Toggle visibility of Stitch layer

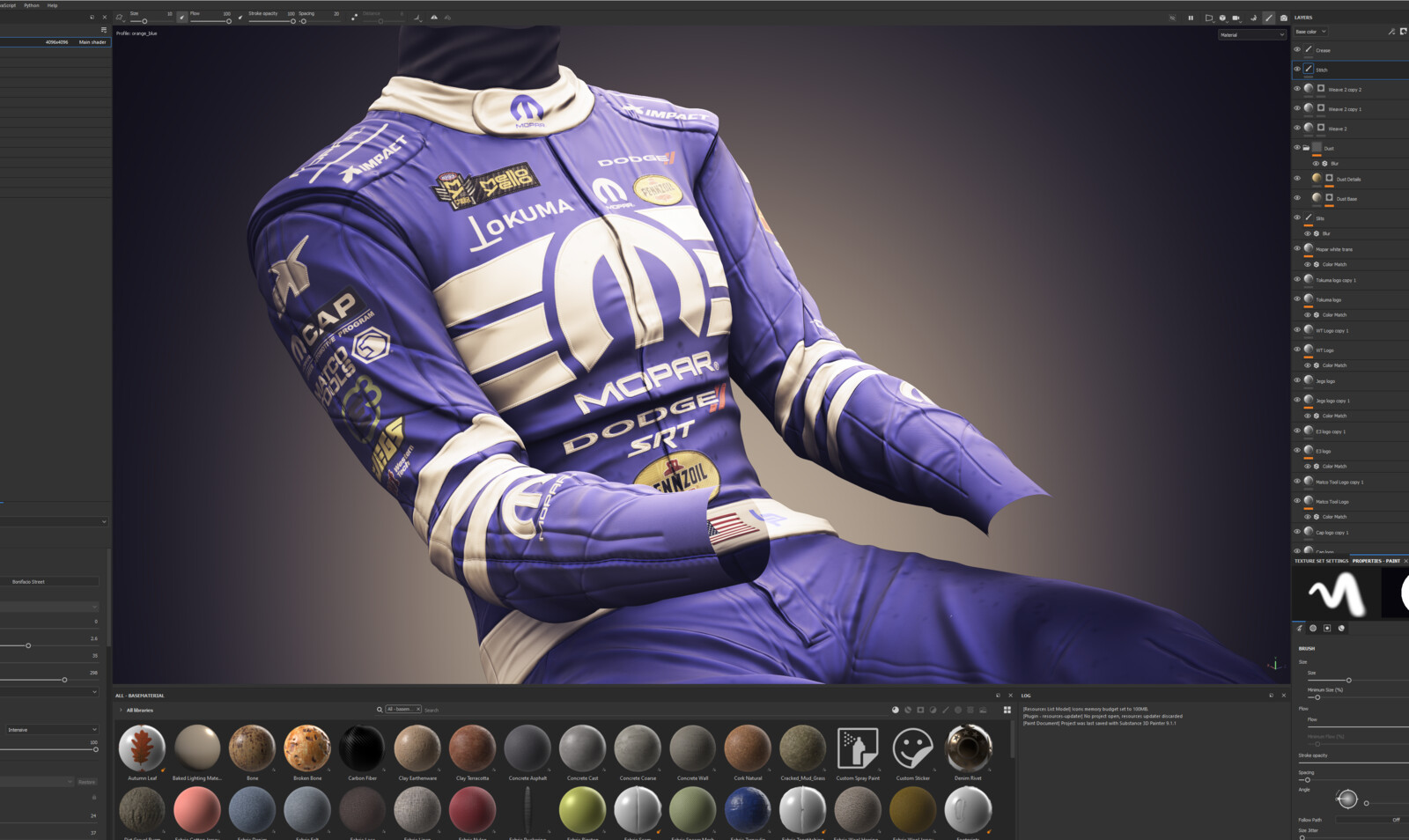coord(1297,69)
